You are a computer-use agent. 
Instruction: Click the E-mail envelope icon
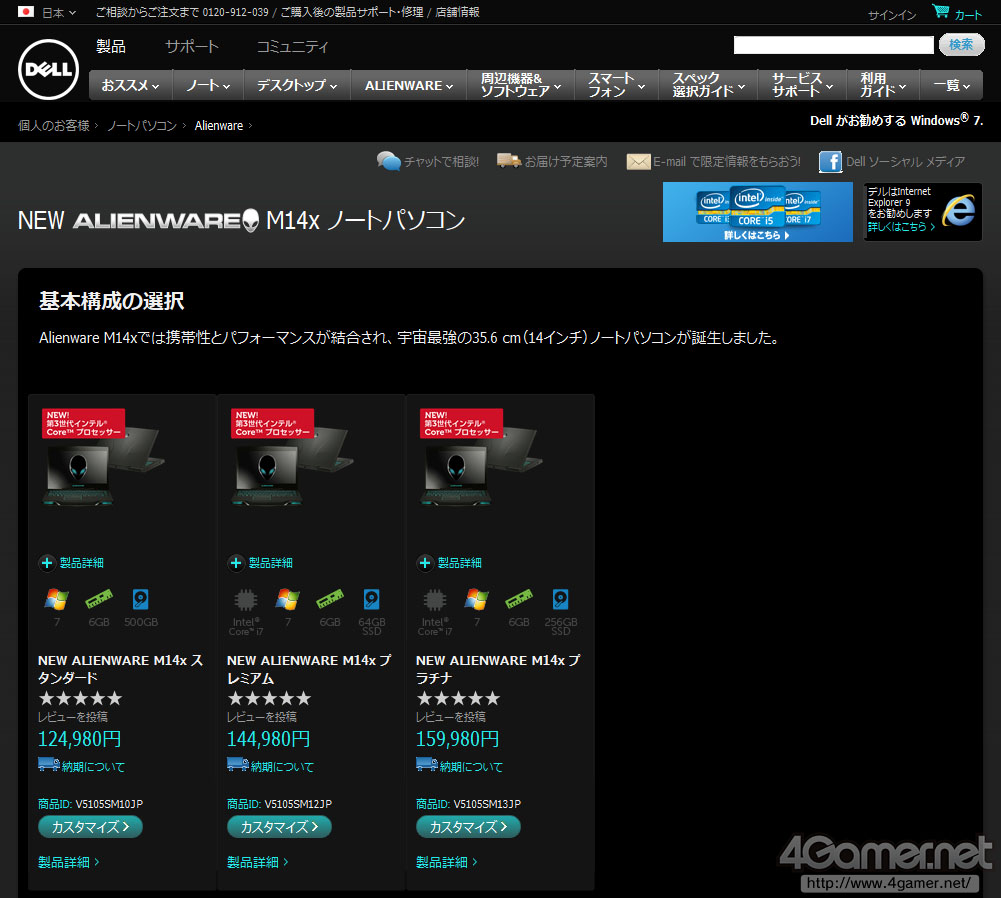[638, 161]
